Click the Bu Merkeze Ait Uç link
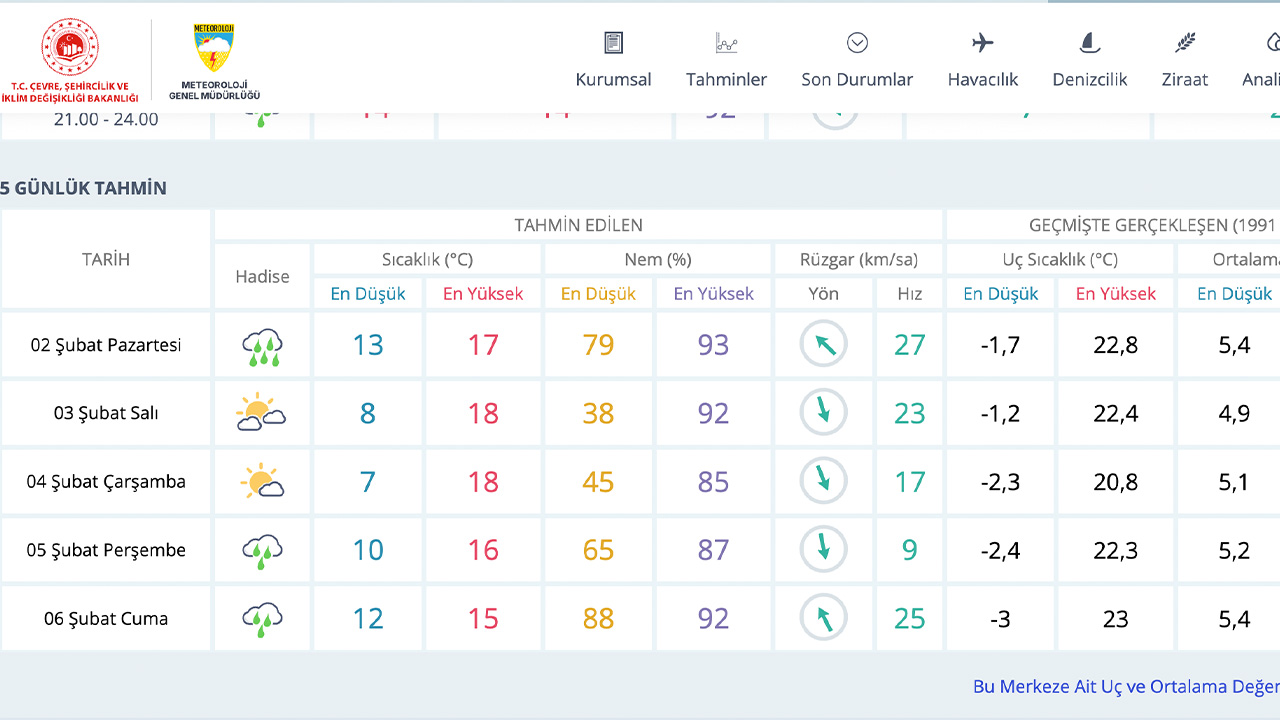The width and height of the screenshot is (1280, 720). point(1125,687)
